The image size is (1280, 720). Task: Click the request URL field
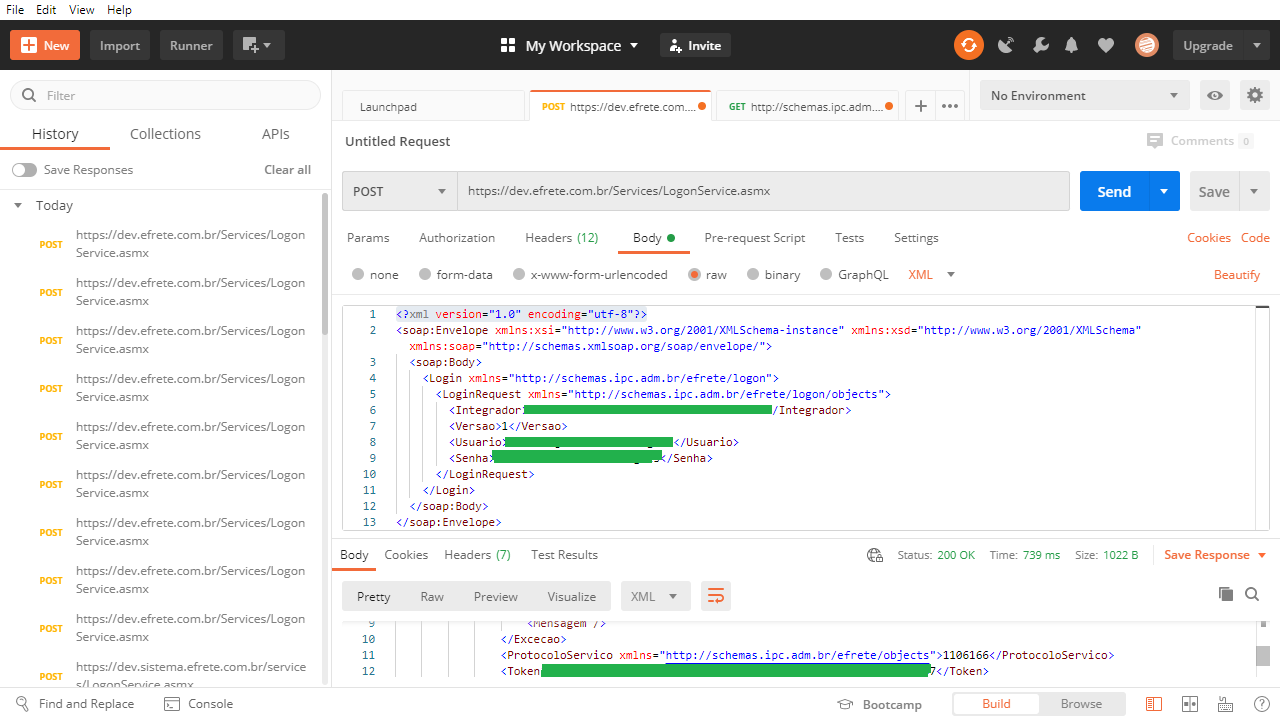tap(764, 191)
